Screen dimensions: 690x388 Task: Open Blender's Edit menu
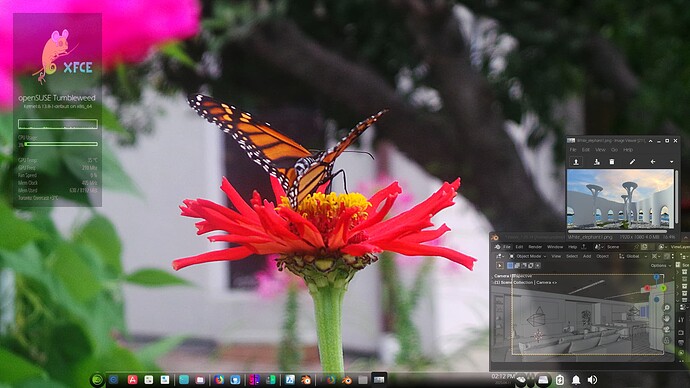tap(519, 247)
